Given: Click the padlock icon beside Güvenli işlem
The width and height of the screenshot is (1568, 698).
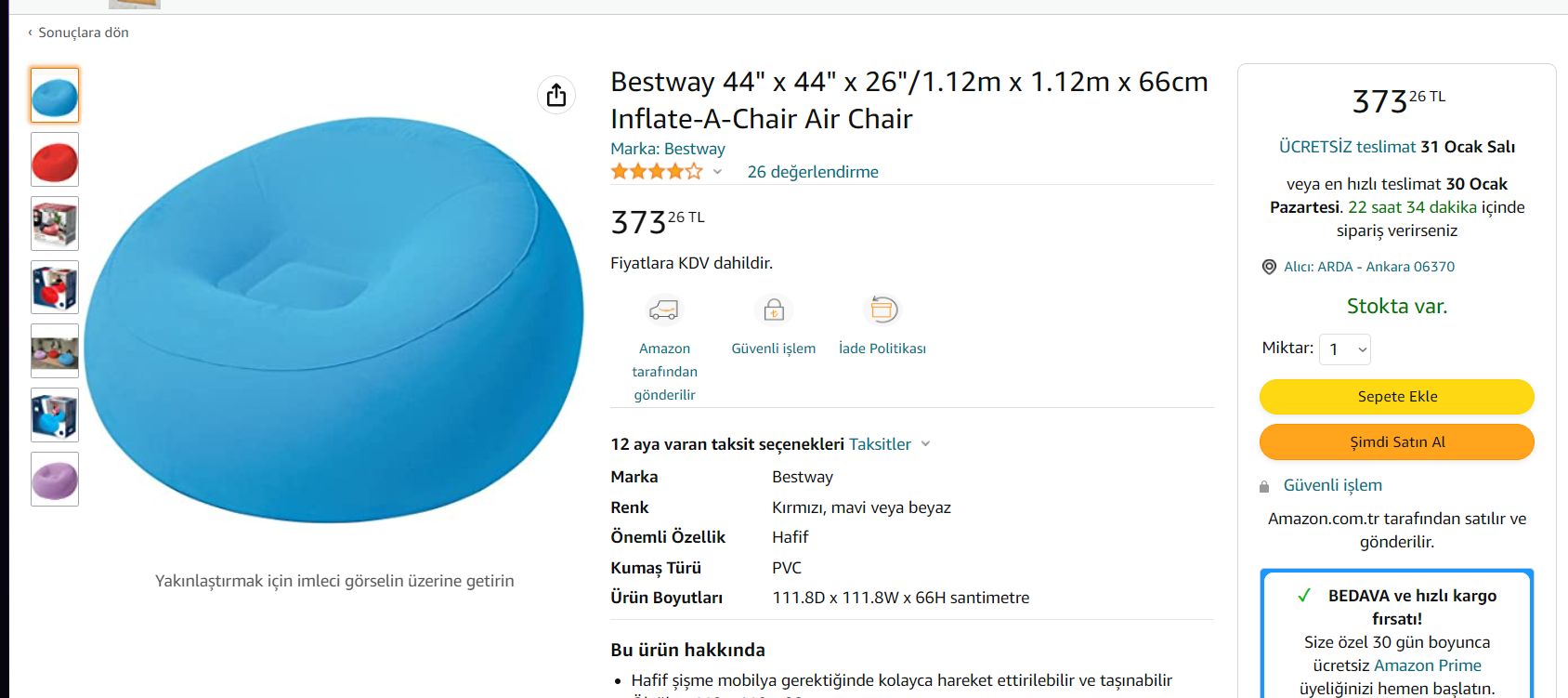Looking at the screenshot, I should (1264, 486).
